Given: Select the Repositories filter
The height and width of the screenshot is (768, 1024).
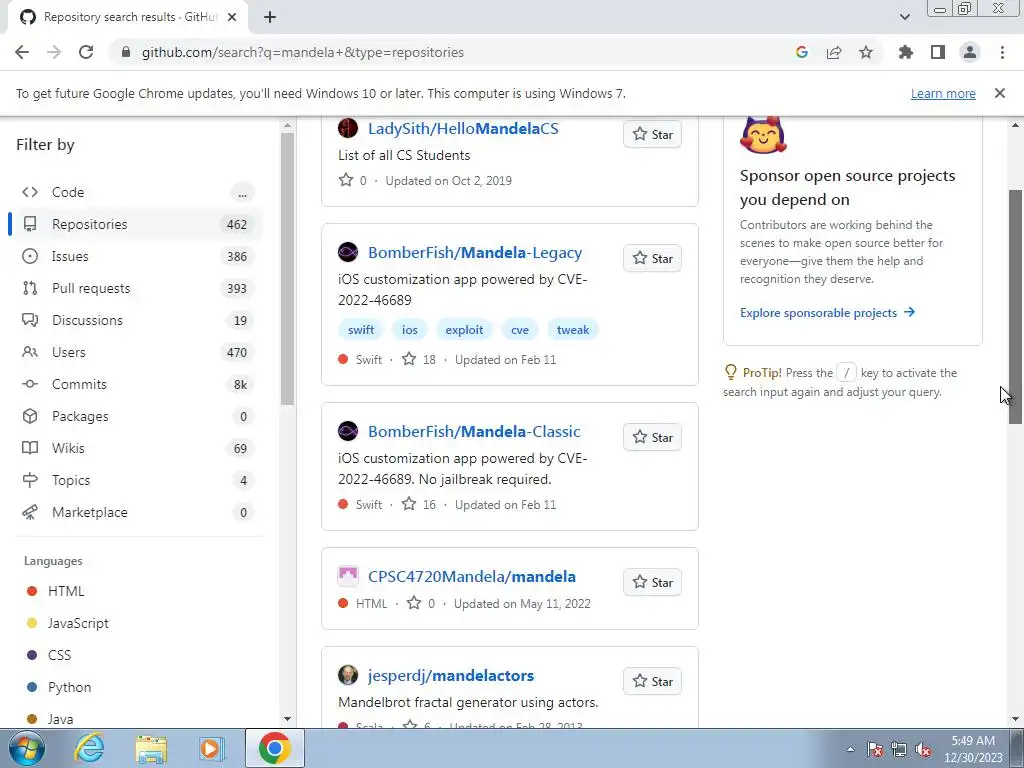Looking at the screenshot, I should 136,224.
